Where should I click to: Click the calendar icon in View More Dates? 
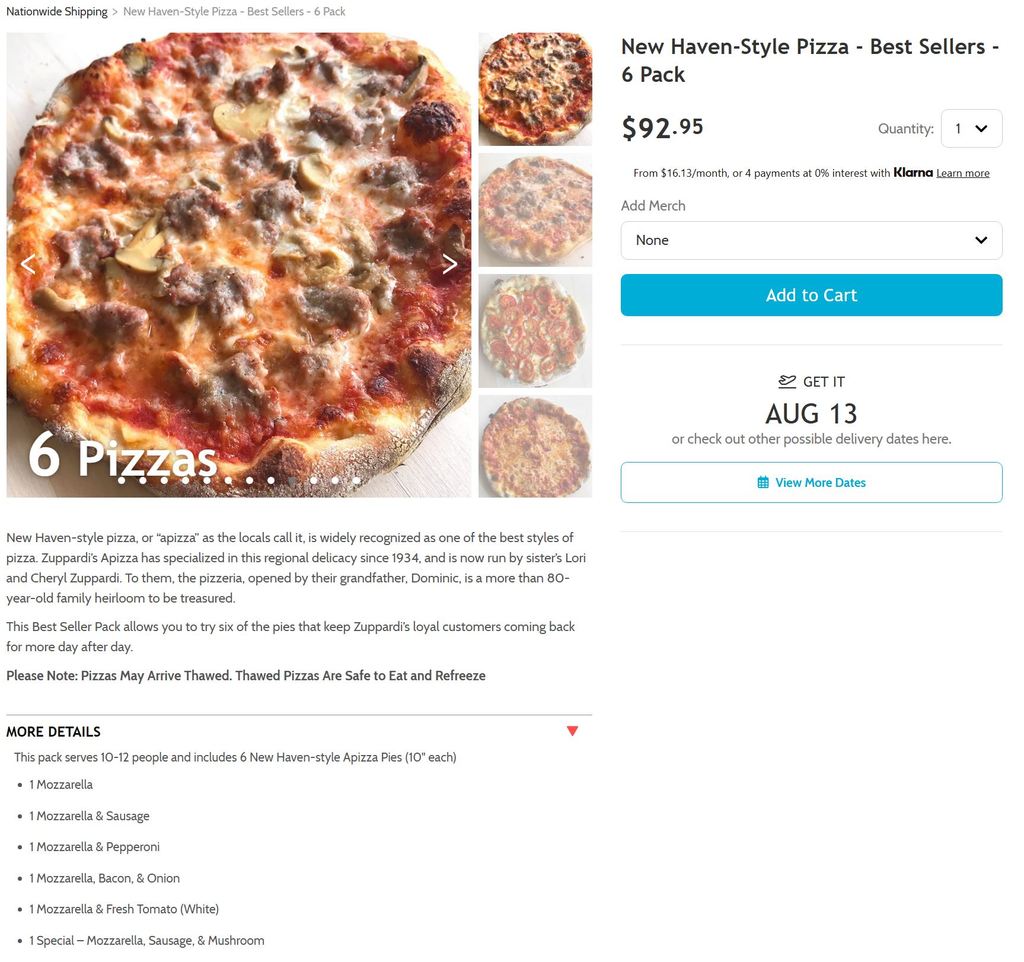coord(763,483)
